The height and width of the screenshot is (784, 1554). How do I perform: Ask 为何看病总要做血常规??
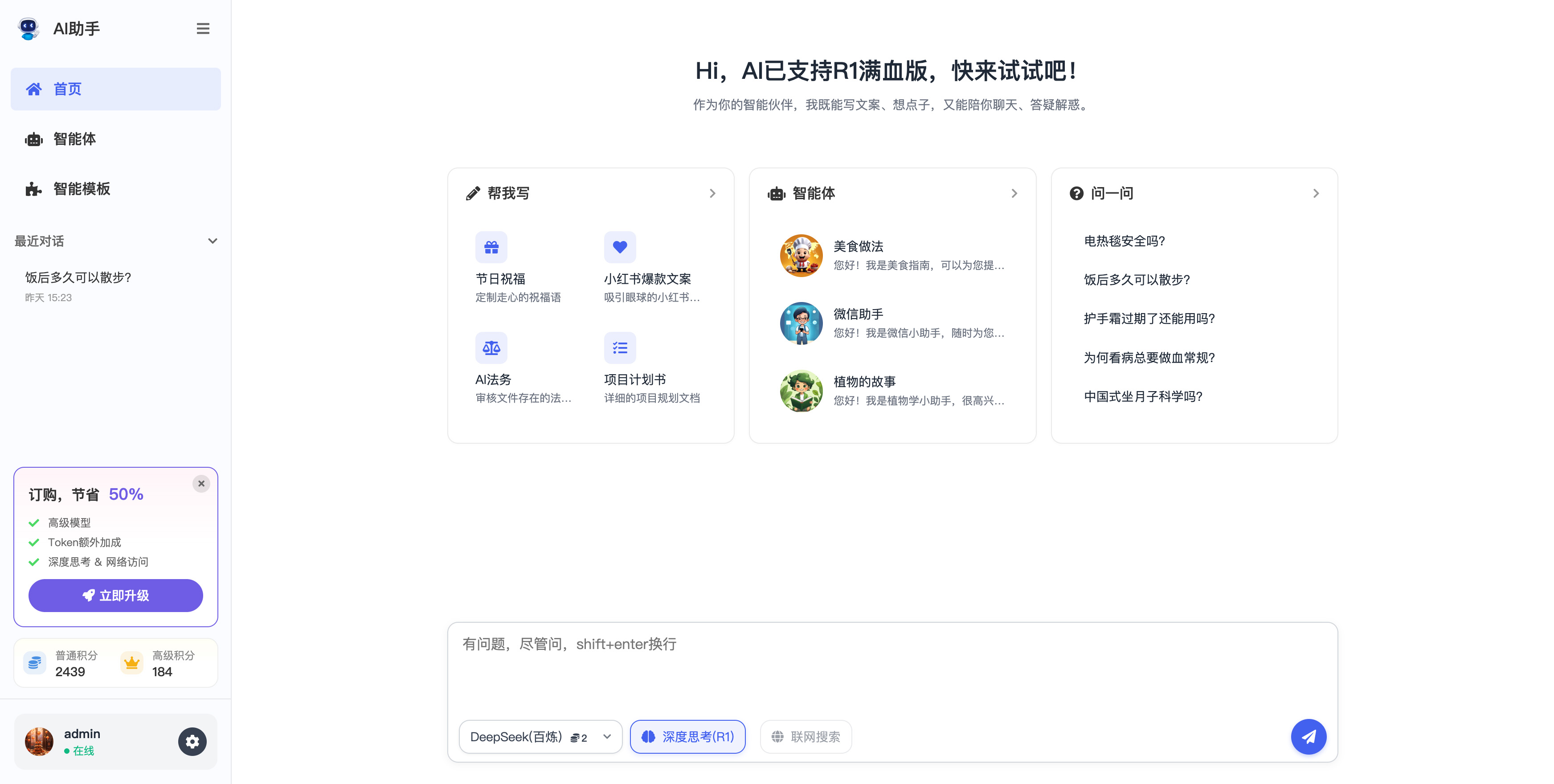[1149, 358]
